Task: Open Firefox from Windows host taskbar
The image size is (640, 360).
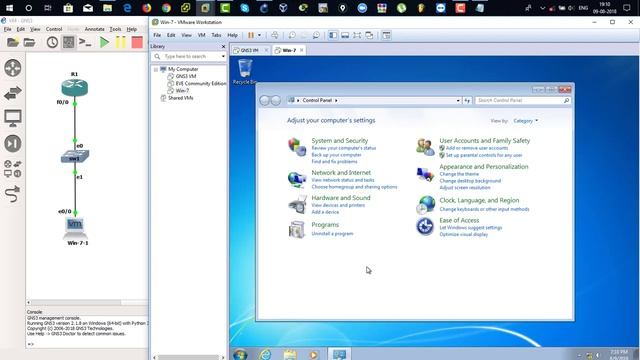Action: 147,8
